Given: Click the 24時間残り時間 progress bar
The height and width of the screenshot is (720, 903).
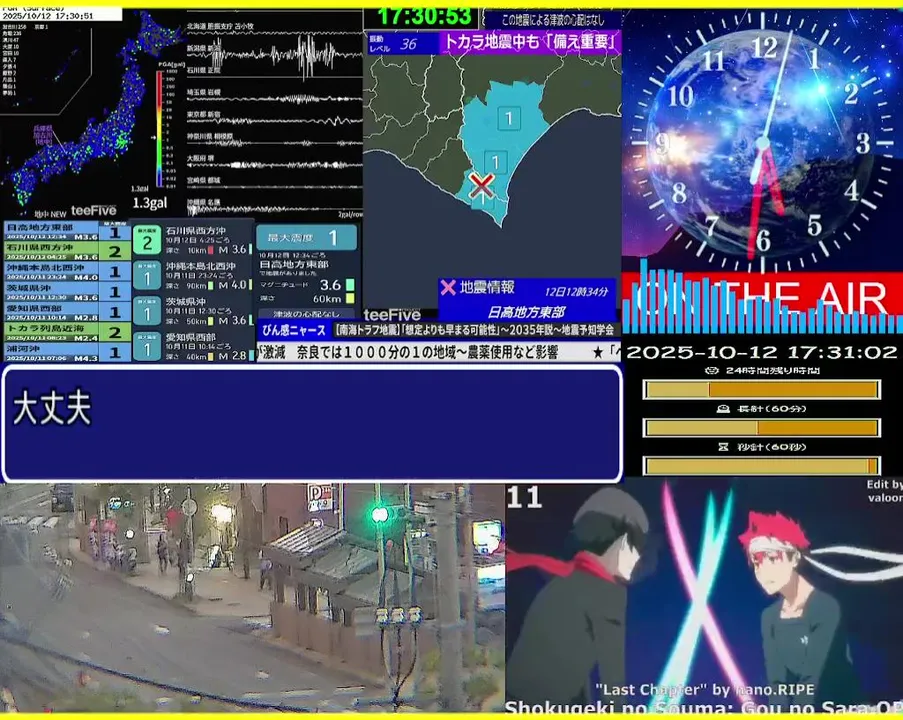Looking at the screenshot, I should point(761,390).
